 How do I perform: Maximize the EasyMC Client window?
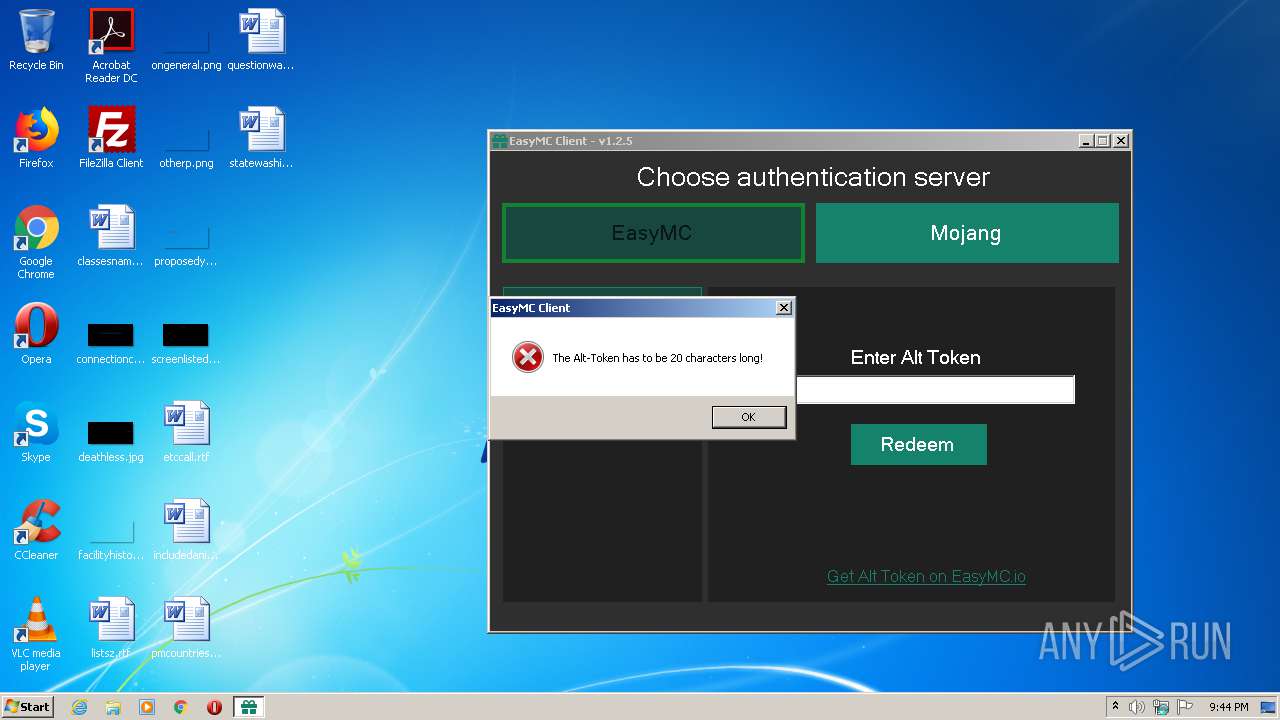1103,141
